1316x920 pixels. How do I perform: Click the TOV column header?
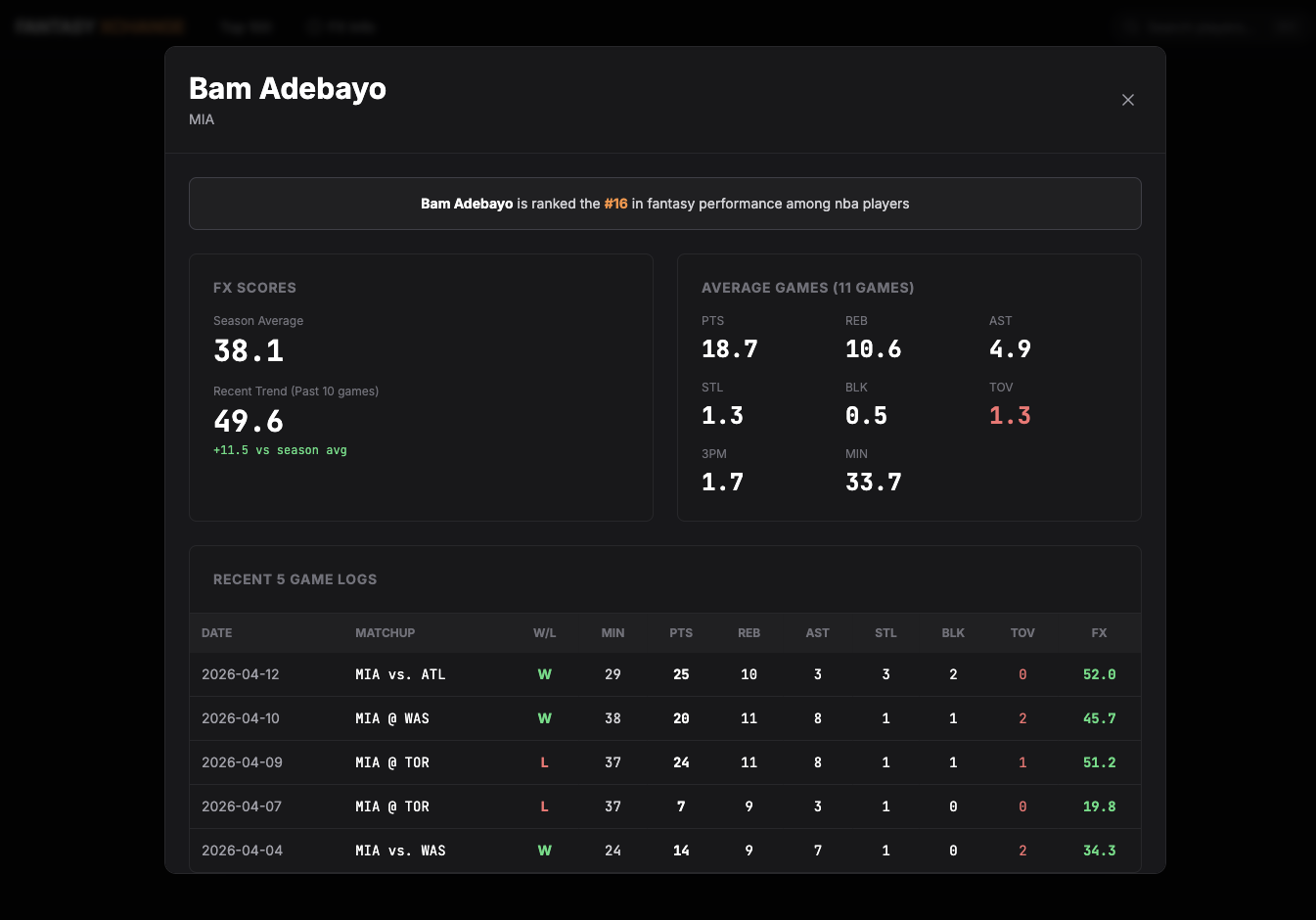coord(1022,633)
